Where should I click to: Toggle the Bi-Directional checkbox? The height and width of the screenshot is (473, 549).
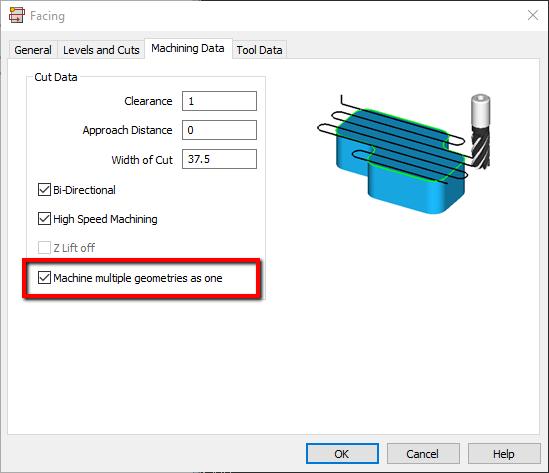point(44,190)
